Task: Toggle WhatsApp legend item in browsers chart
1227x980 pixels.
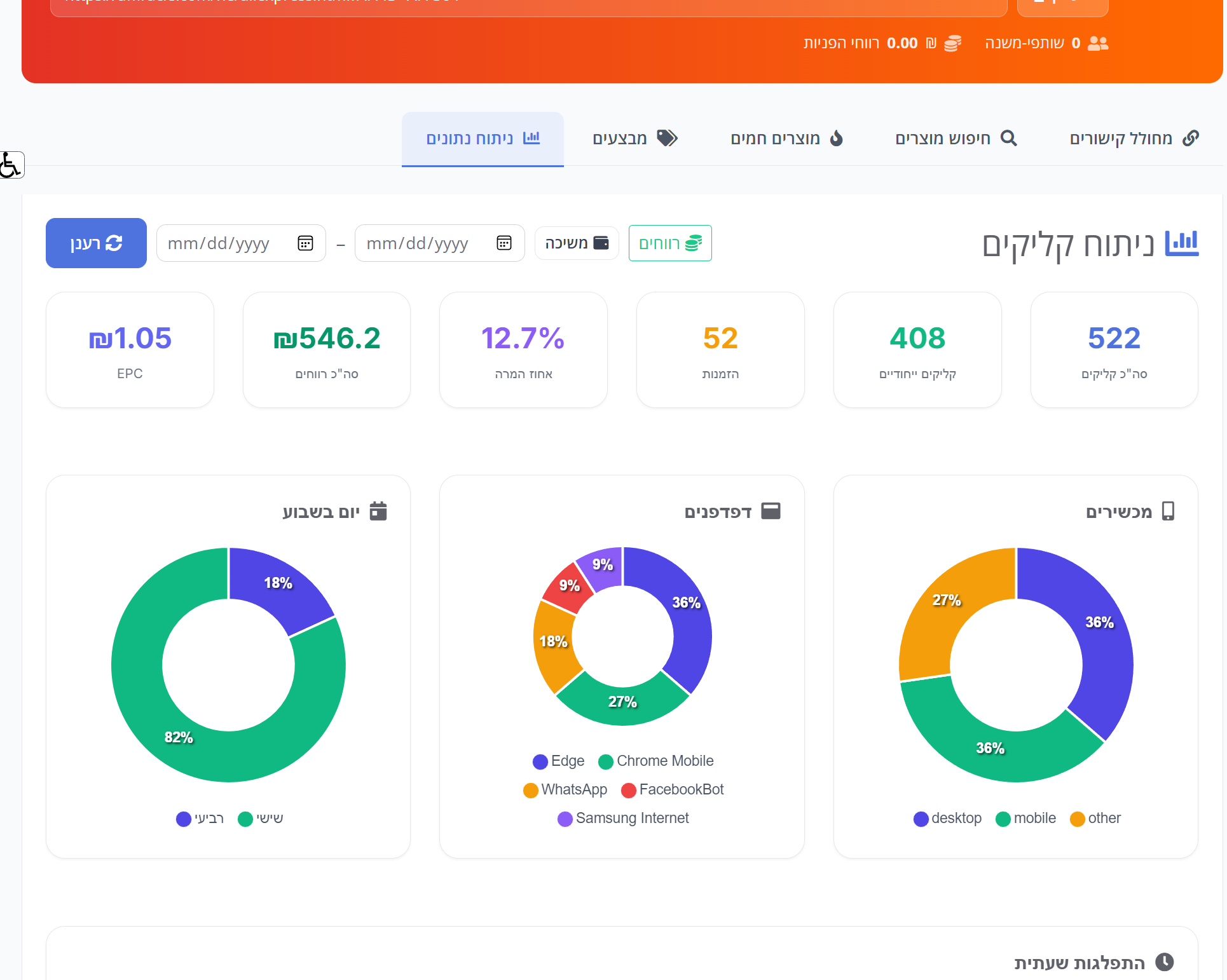Action: 565,790
